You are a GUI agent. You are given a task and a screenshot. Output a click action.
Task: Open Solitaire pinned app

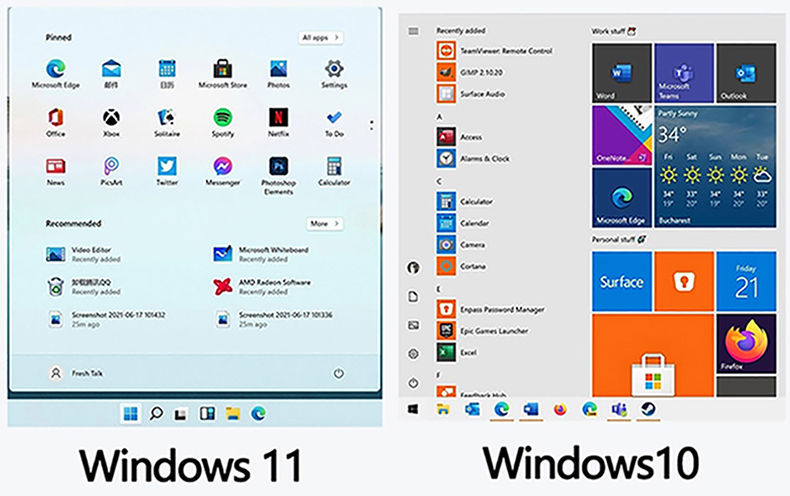point(167,122)
